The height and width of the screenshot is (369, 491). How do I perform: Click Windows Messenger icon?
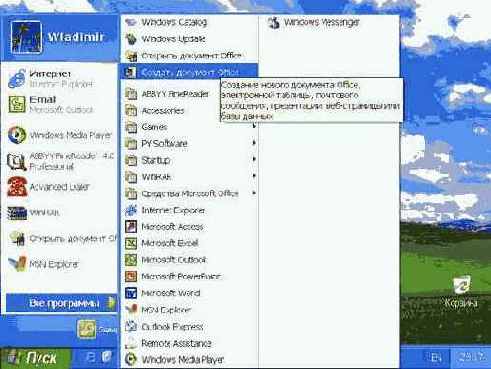coord(274,22)
